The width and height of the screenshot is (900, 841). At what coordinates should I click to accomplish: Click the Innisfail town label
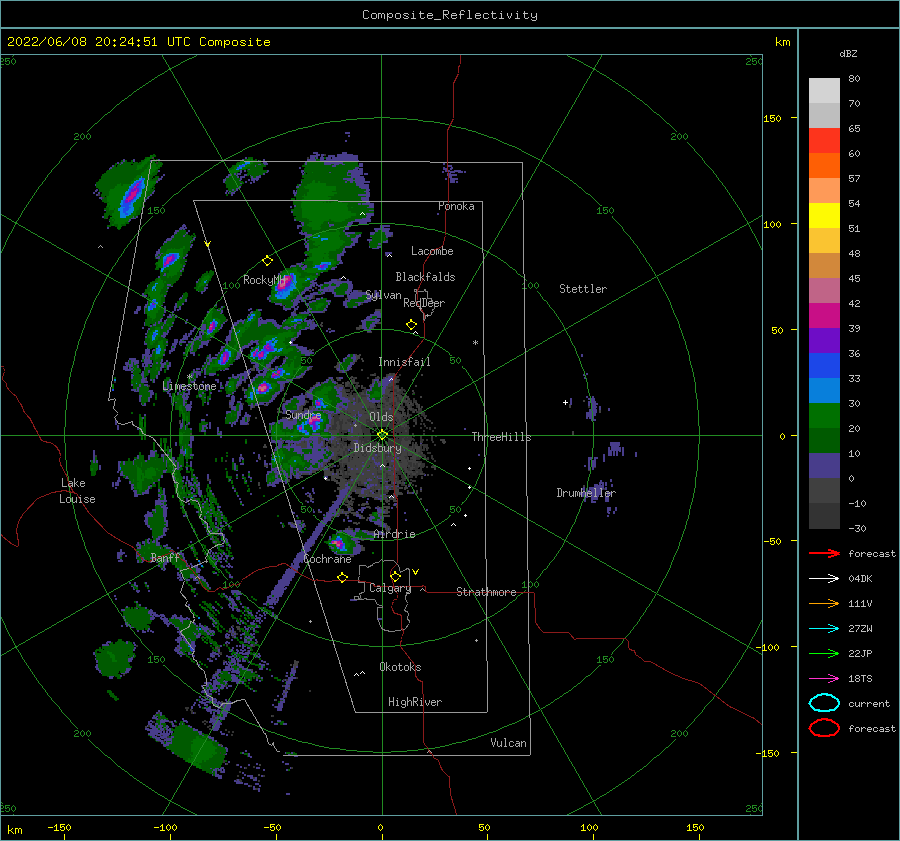coord(404,362)
